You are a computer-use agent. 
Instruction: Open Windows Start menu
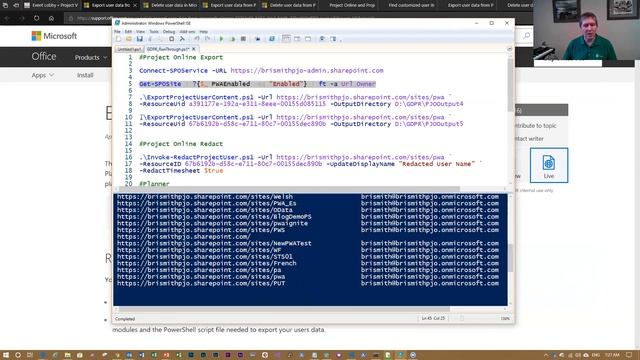[6, 355]
